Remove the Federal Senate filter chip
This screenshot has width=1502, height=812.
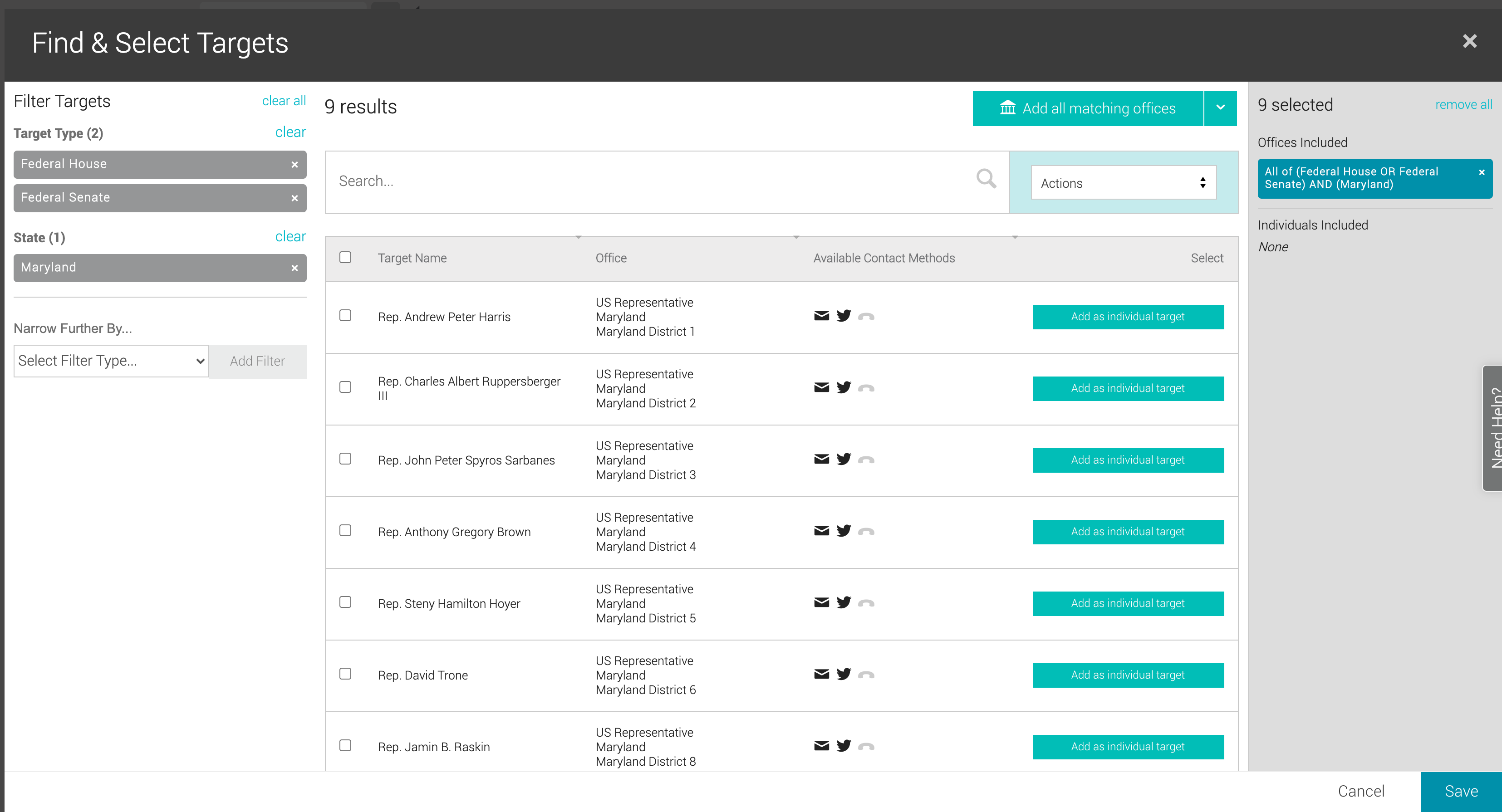(x=295, y=198)
